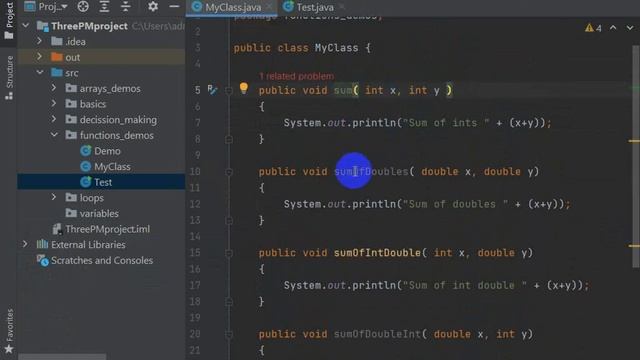The width and height of the screenshot is (640, 360).
Task: Expand the .idea folder
Action: (x=40, y=41)
